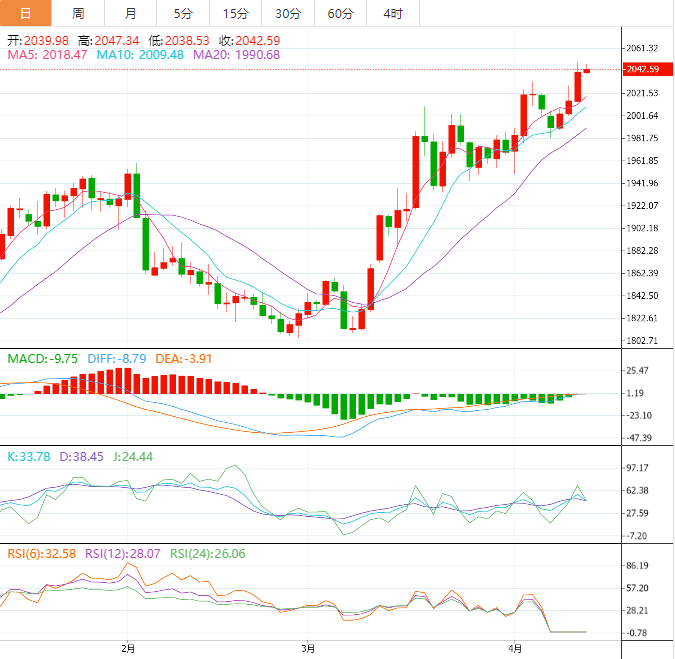Click the 高:2047.34 high price value
675x659 pixels.
click(x=108, y=40)
